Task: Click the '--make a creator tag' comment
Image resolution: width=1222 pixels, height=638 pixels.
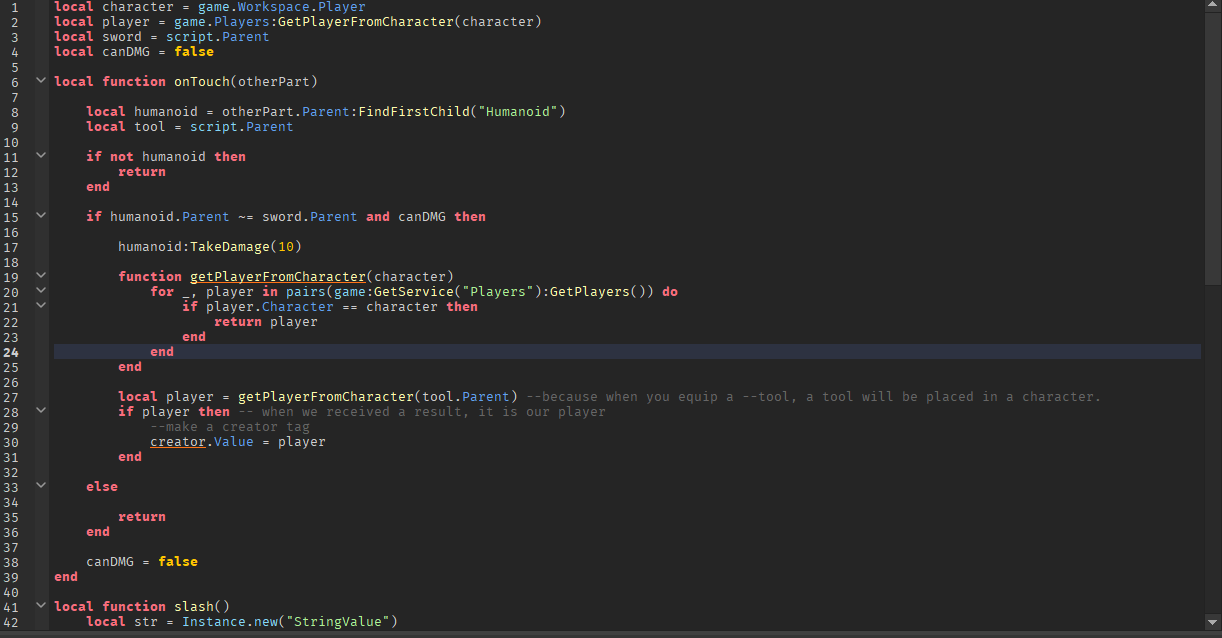Action: pos(230,427)
